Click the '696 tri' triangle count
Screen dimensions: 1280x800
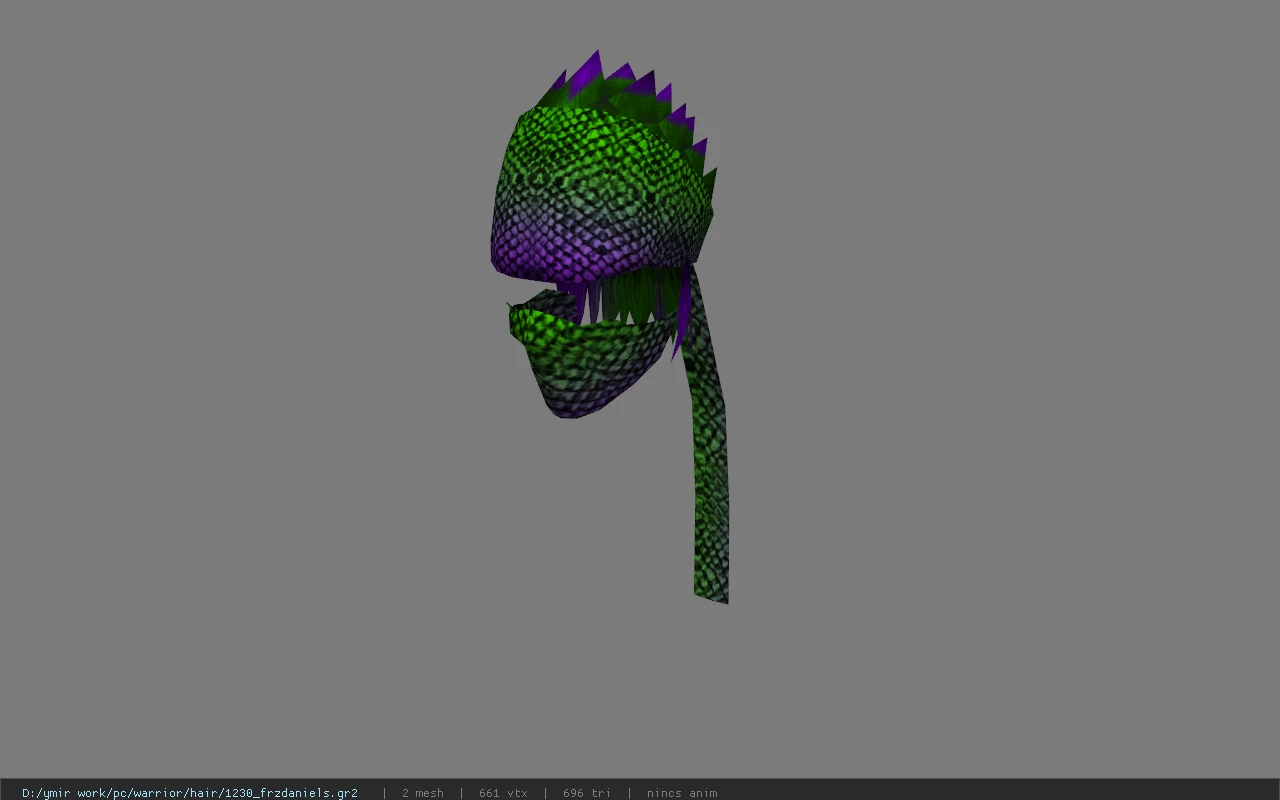587,793
